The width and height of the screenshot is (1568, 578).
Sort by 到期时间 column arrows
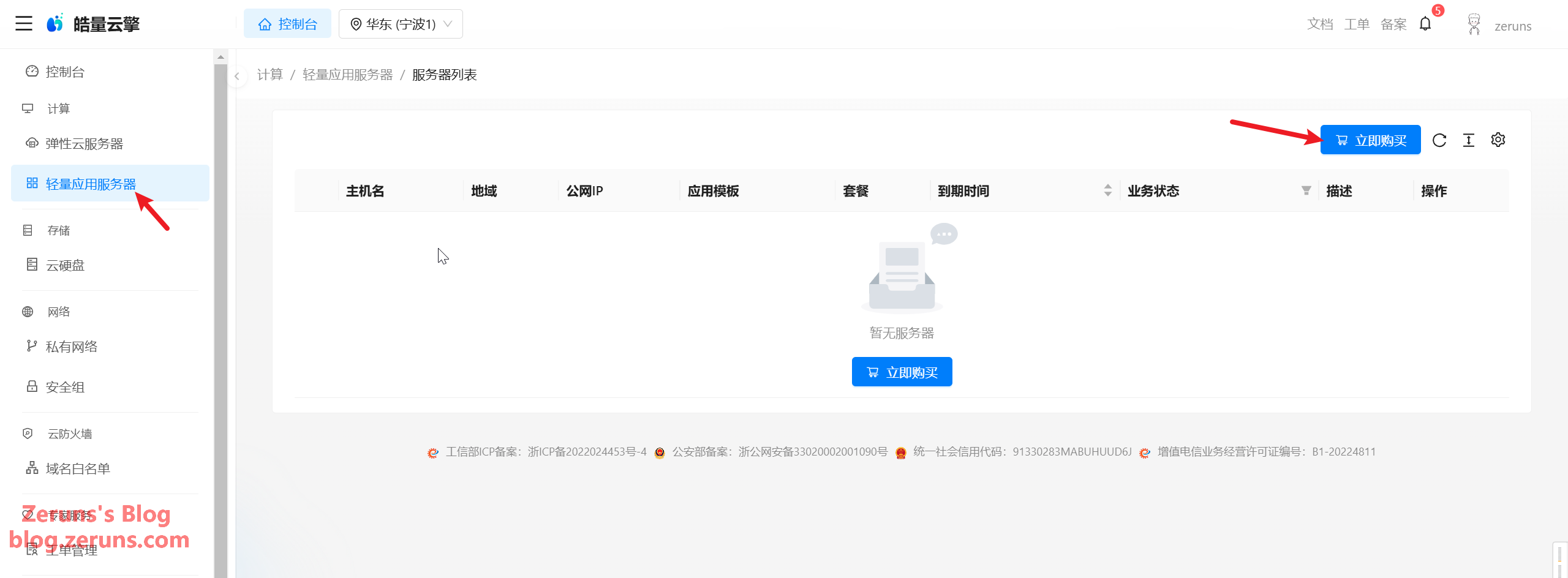click(1107, 191)
